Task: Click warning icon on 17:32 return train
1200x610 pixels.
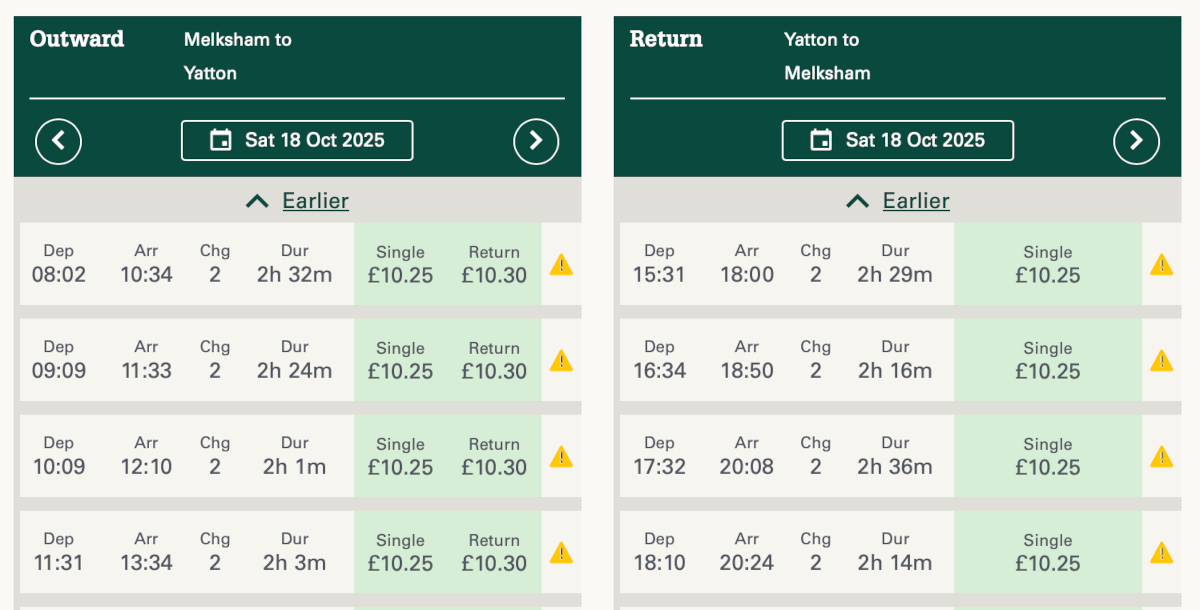Action: click(x=1161, y=457)
